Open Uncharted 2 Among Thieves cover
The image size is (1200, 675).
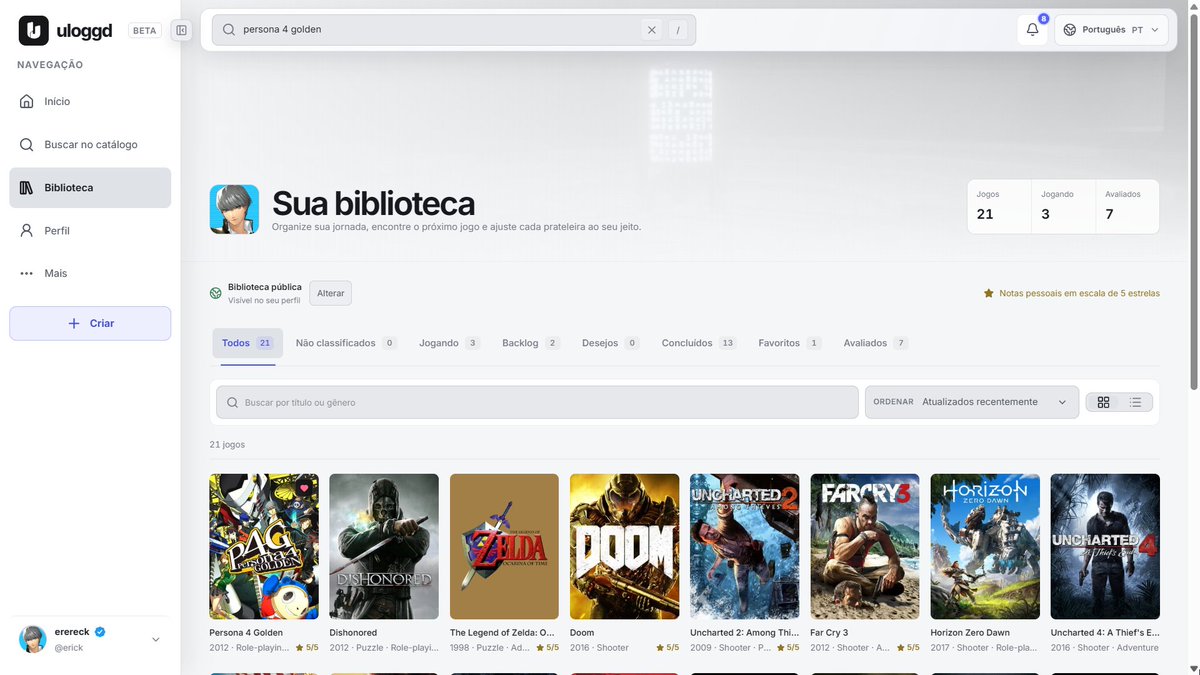coord(745,546)
